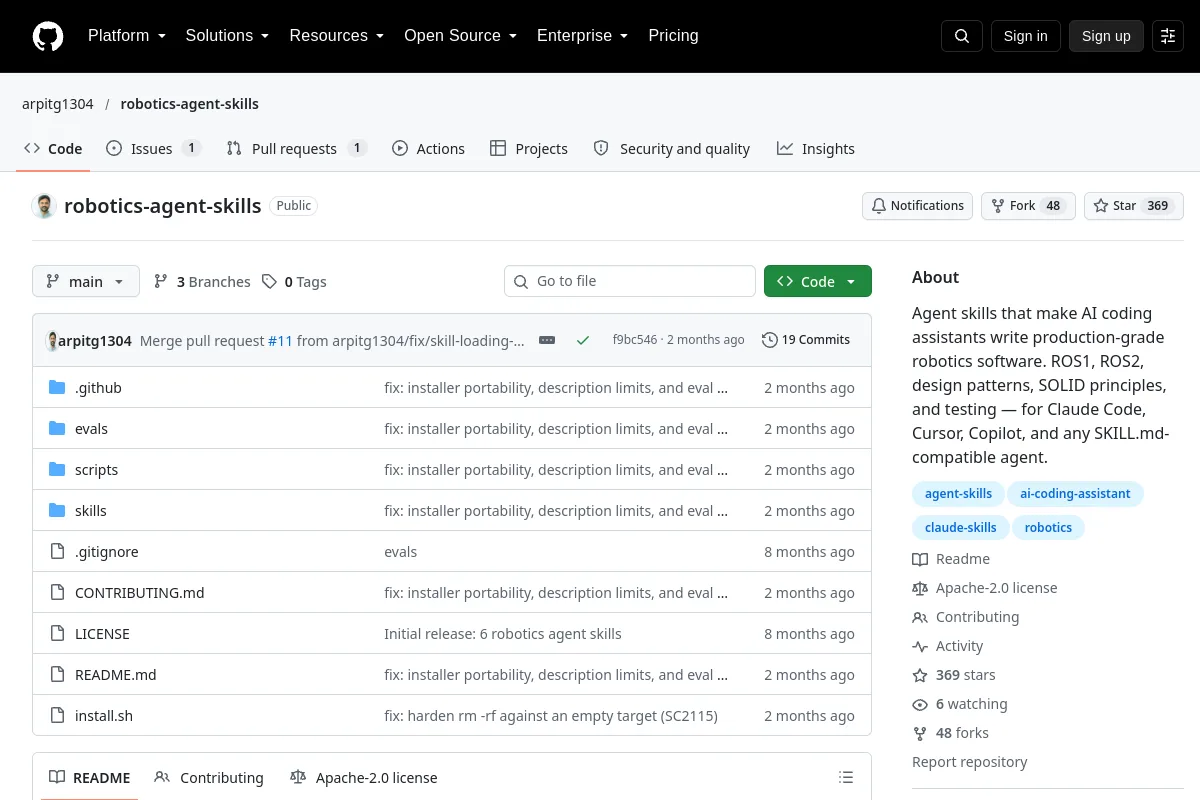This screenshot has width=1200, height=800.
Task: Open the Pull requests tab
Action: pos(296,148)
